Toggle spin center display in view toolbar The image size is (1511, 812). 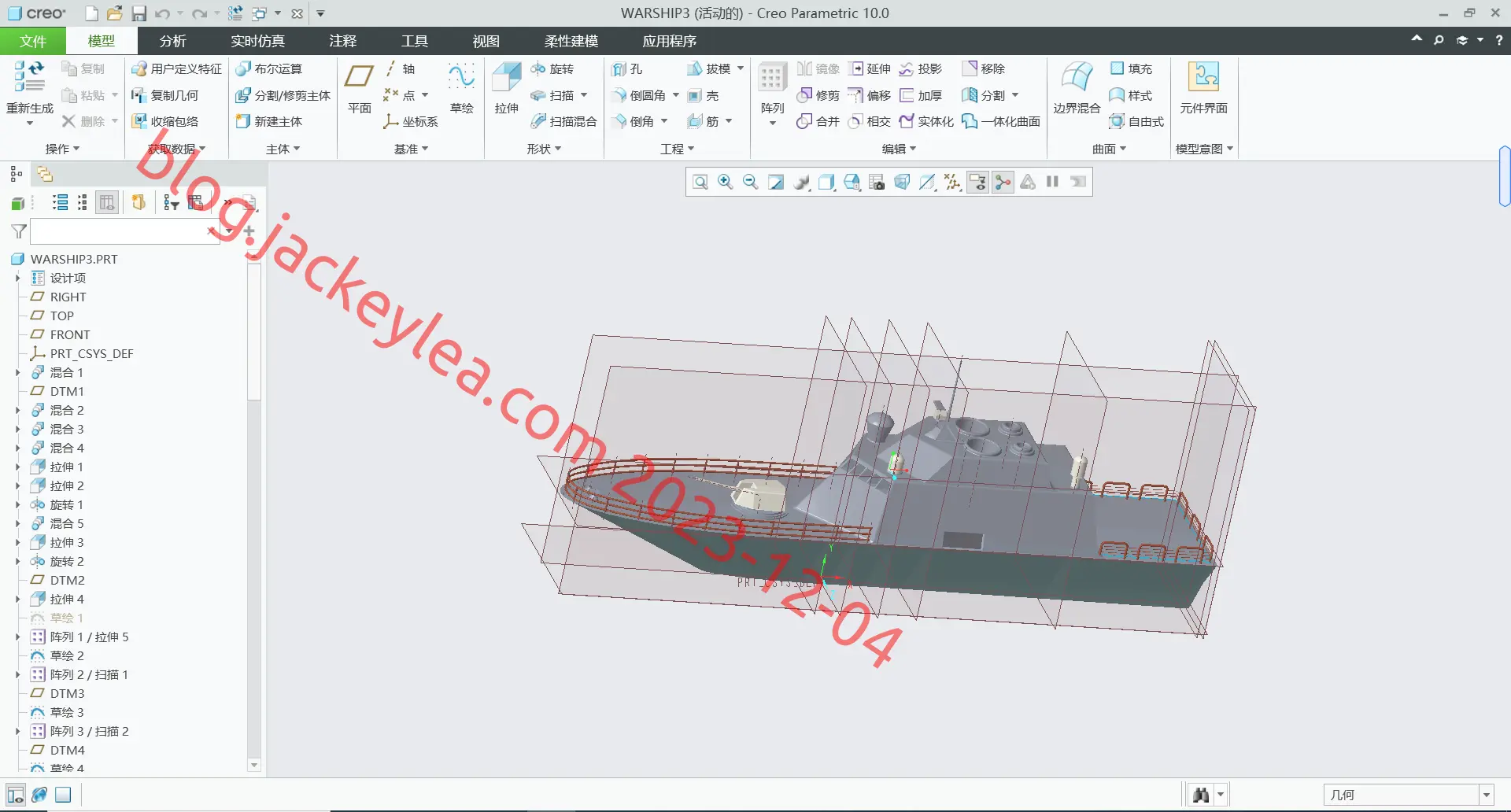[x=1003, y=183]
